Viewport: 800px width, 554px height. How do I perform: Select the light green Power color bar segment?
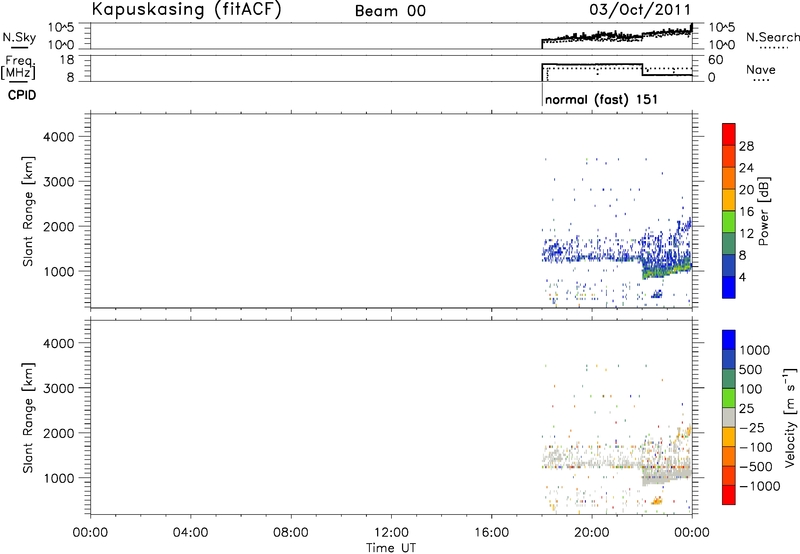tap(729, 221)
